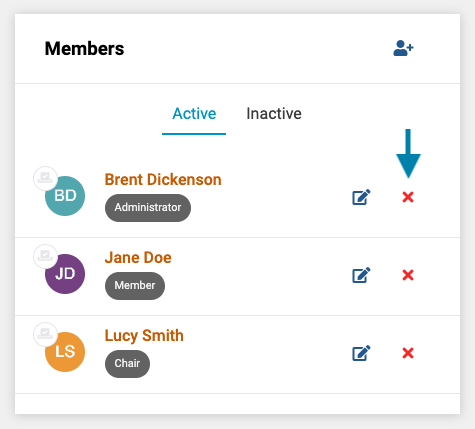The height and width of the screenshot is (429, 475).
Task: Toggle voting badge on Jane Doe's avatar
Action: (45, 256)
